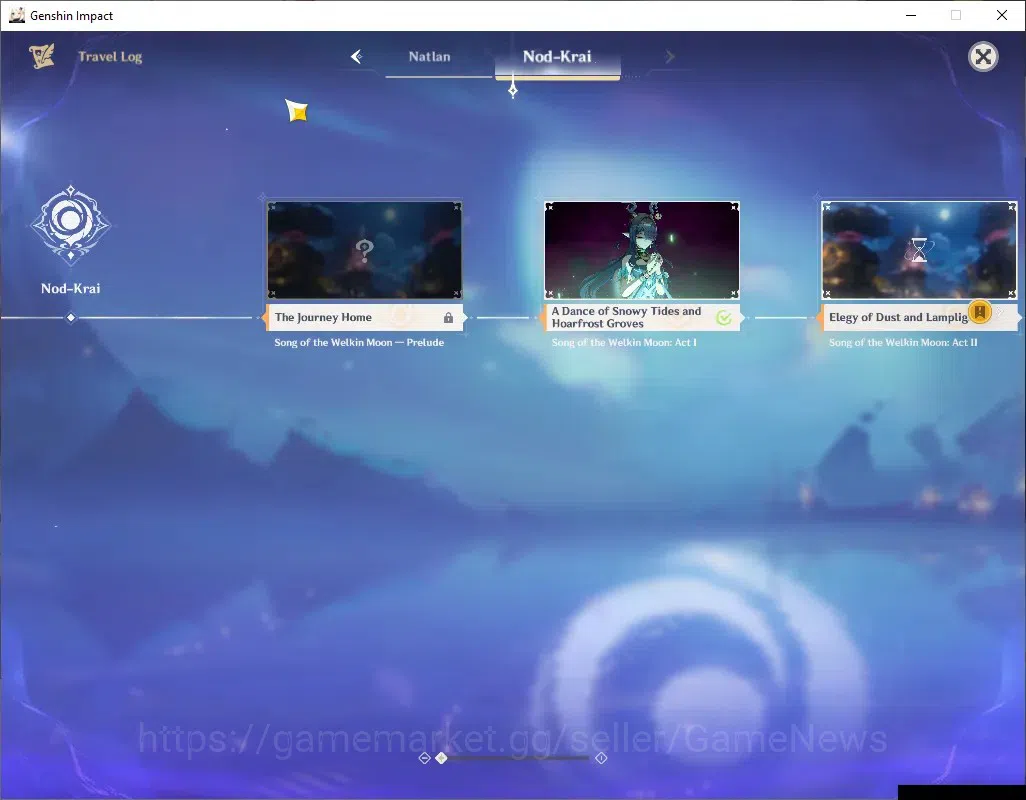The image size is (1026, 800).
Task: Click the lock icon on The Journey Home
Action: click(448, 318)
